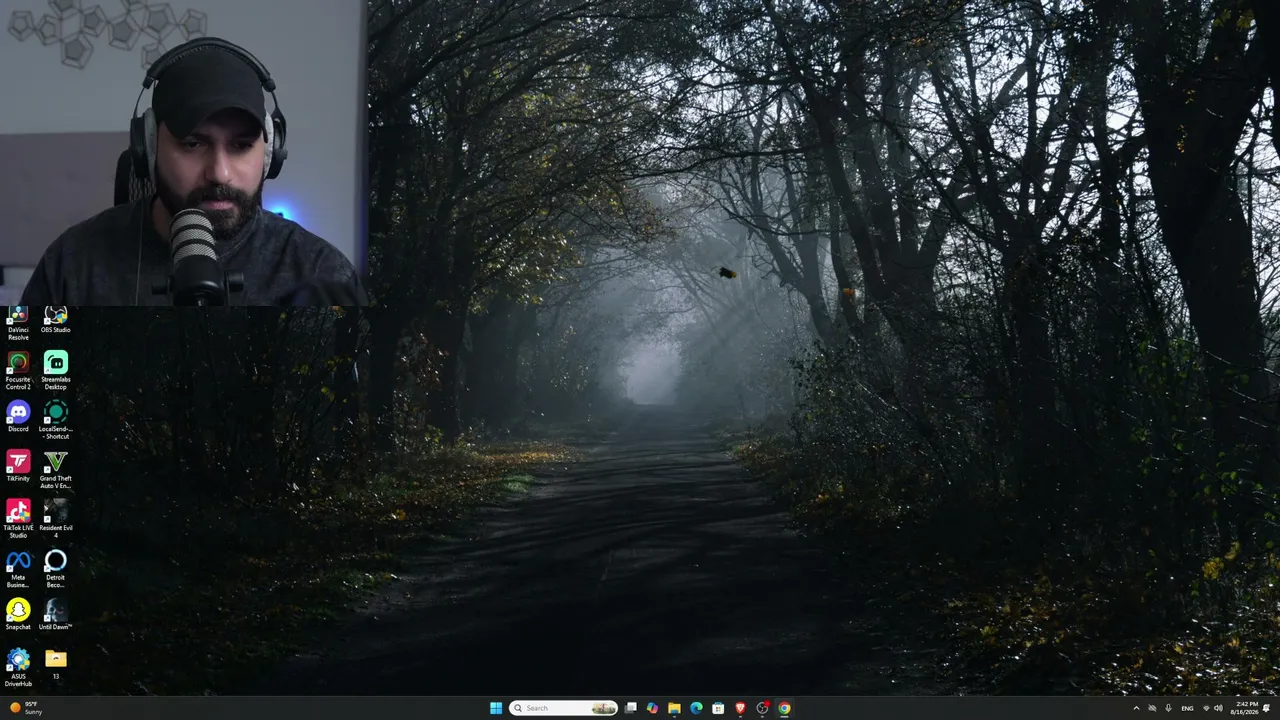Open File Explorer from the taskbar

coord(674,708)
